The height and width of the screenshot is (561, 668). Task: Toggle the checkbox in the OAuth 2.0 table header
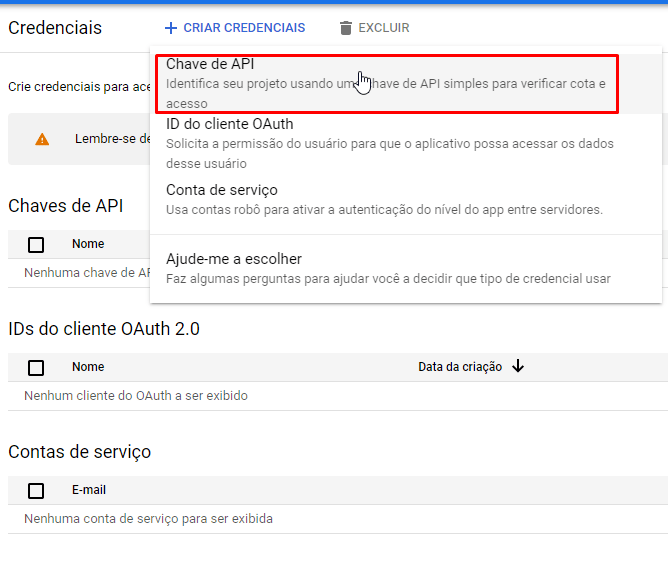tap(36, 367)
